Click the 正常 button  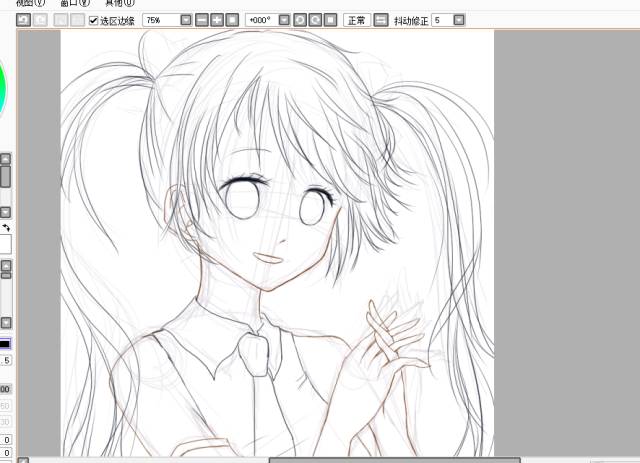tap(357, 20)
